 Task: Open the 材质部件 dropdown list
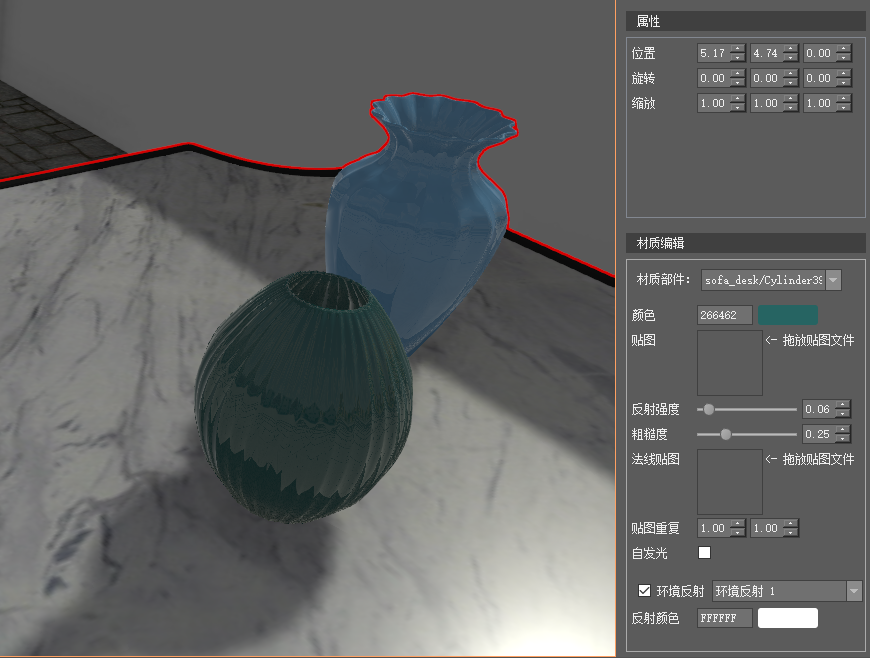click(x=833, y=280)
